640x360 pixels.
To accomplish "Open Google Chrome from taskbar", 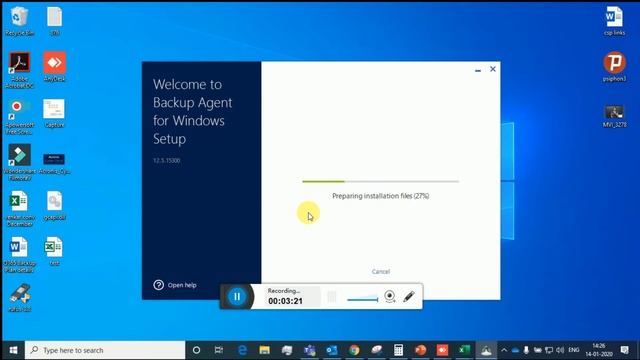I will [x=354, y=350].
